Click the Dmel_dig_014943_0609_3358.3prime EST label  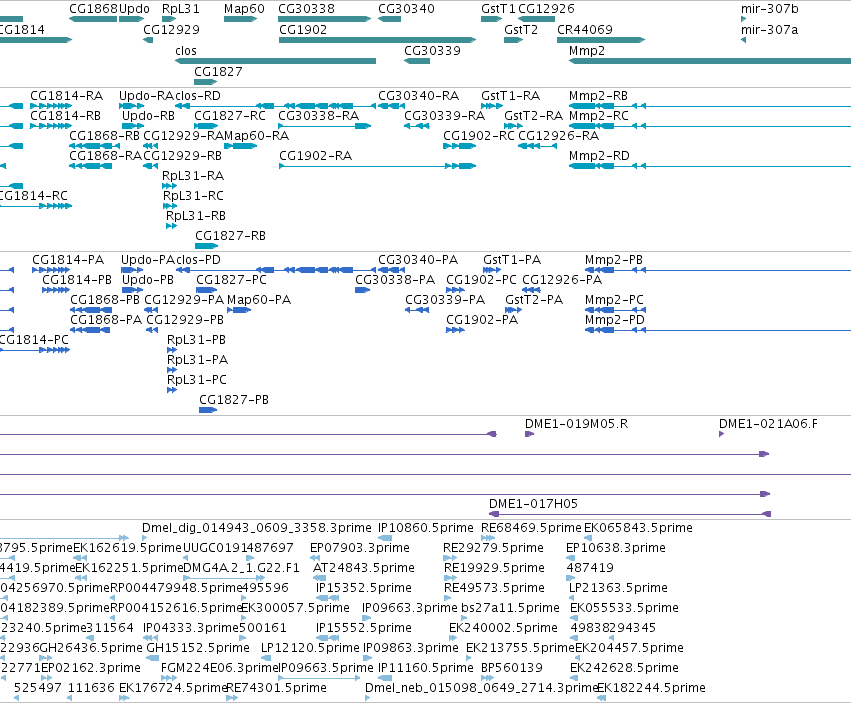[257, 528]
